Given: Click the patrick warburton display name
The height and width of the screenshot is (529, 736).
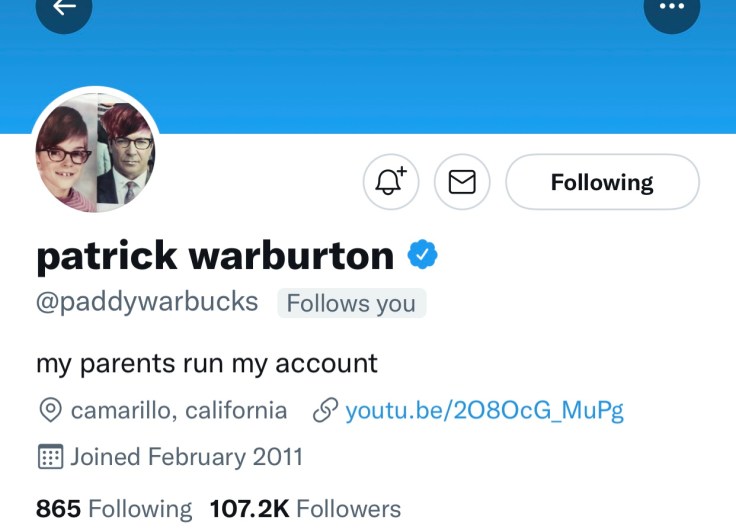Looking at the screenshot, I should point(215,256).
